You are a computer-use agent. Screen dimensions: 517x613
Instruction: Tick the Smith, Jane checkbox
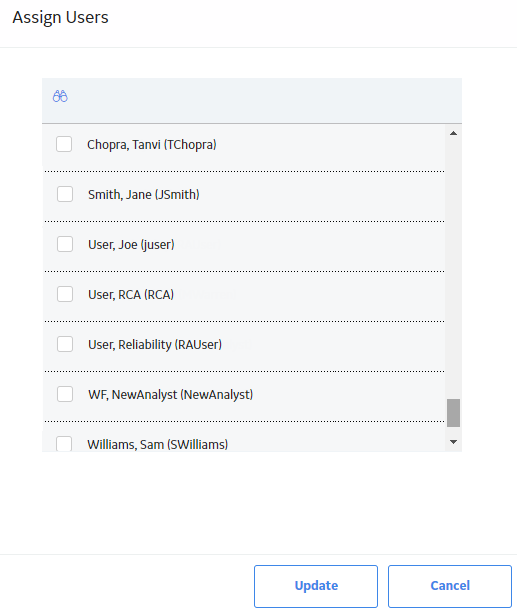click(x=65, y=194)
